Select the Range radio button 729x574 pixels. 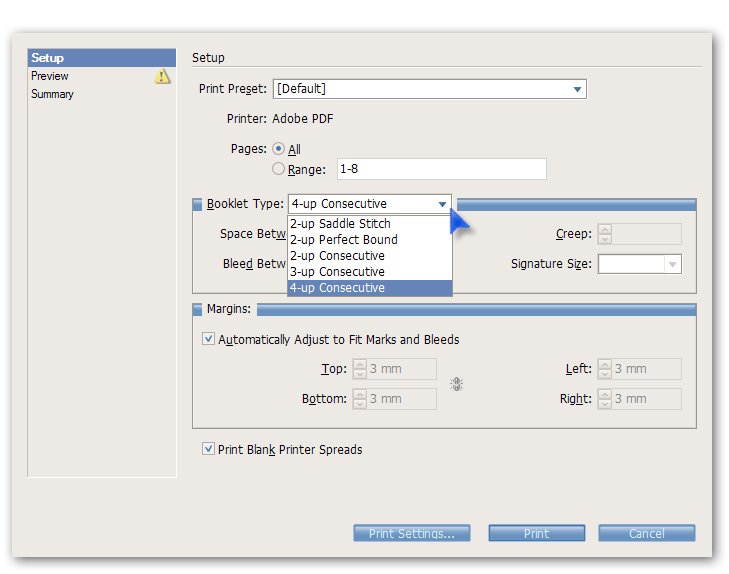(278, 169)
